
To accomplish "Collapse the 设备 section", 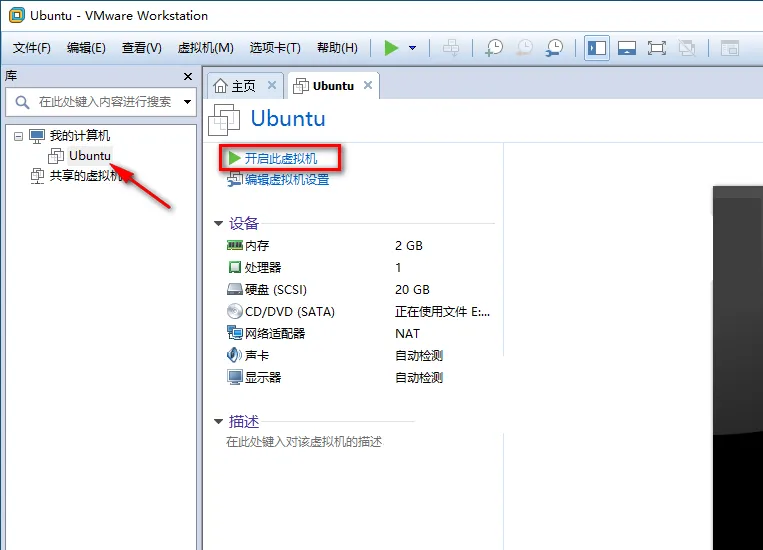I will (x=218, y=223).
